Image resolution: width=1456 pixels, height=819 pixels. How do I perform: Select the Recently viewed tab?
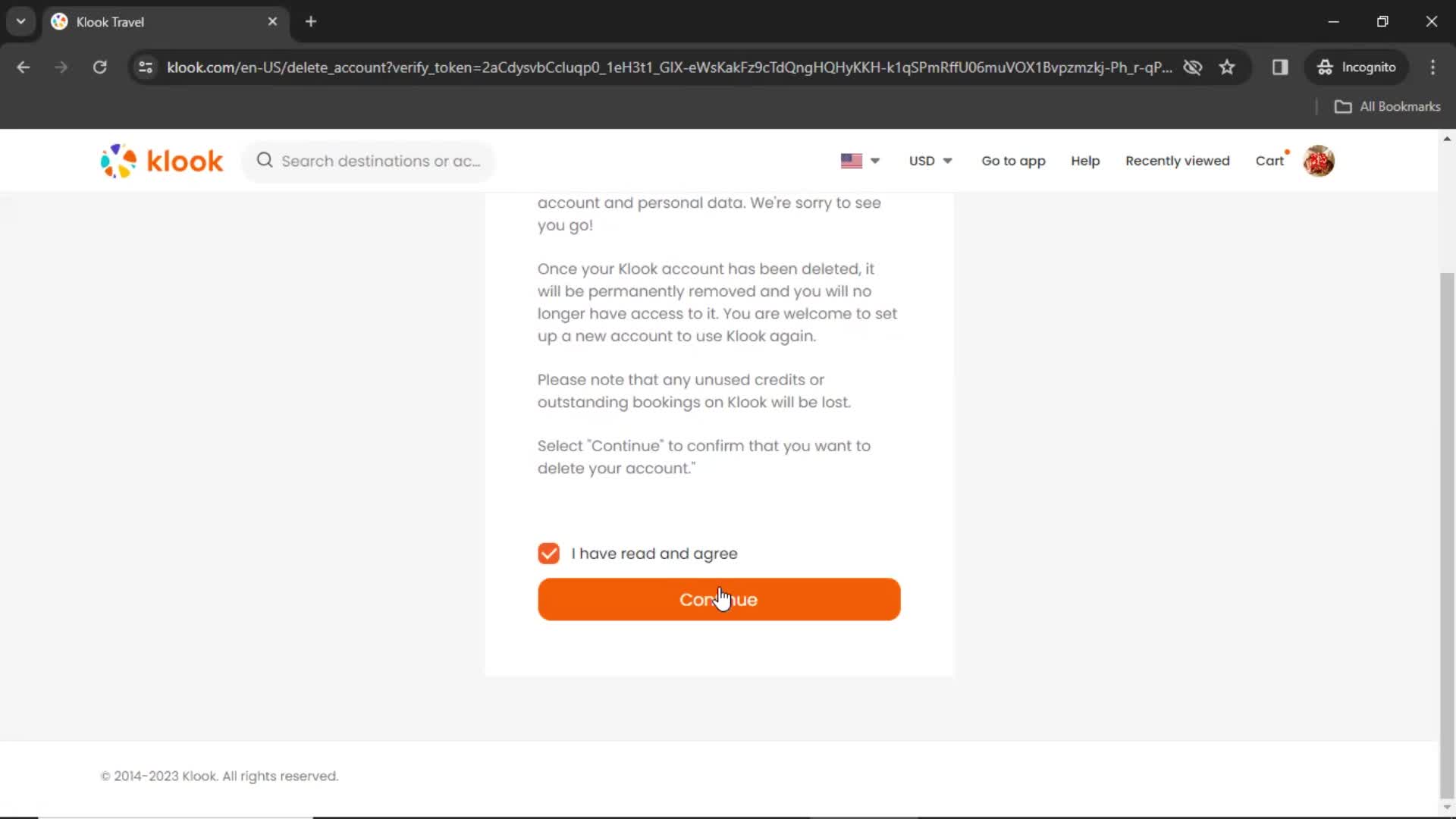(x=1177, y=161)
